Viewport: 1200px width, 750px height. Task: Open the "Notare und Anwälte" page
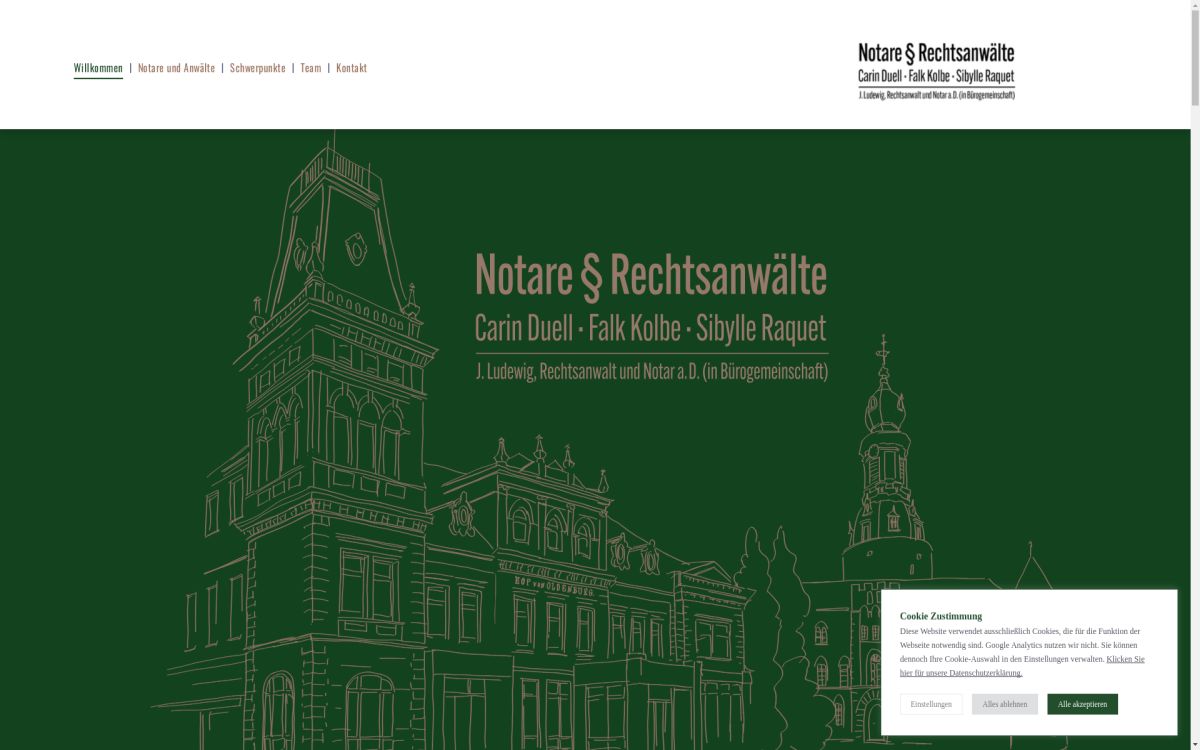coord(176,67)
